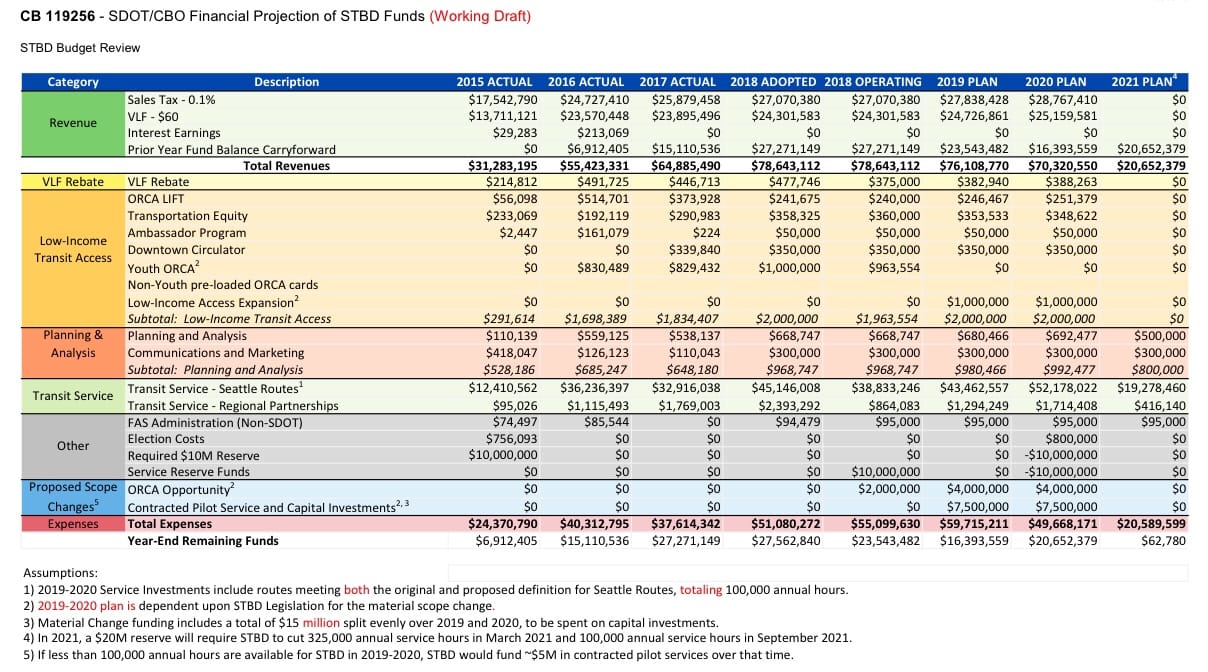
Task: Select the CB 119256 title text
Action: 55,16
